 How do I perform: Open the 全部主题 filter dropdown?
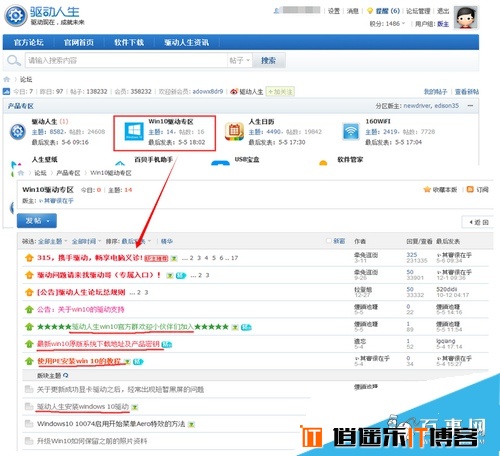(x=53, y=241)
